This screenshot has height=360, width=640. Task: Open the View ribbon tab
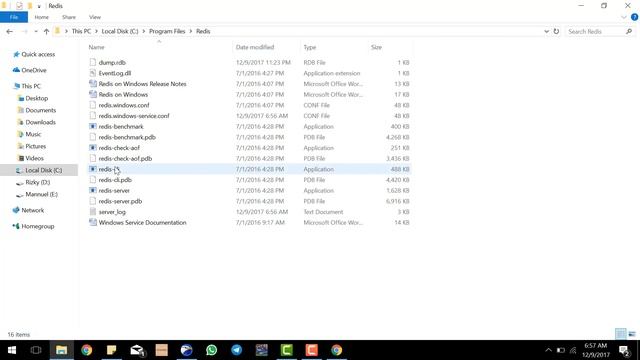[95, 17]
